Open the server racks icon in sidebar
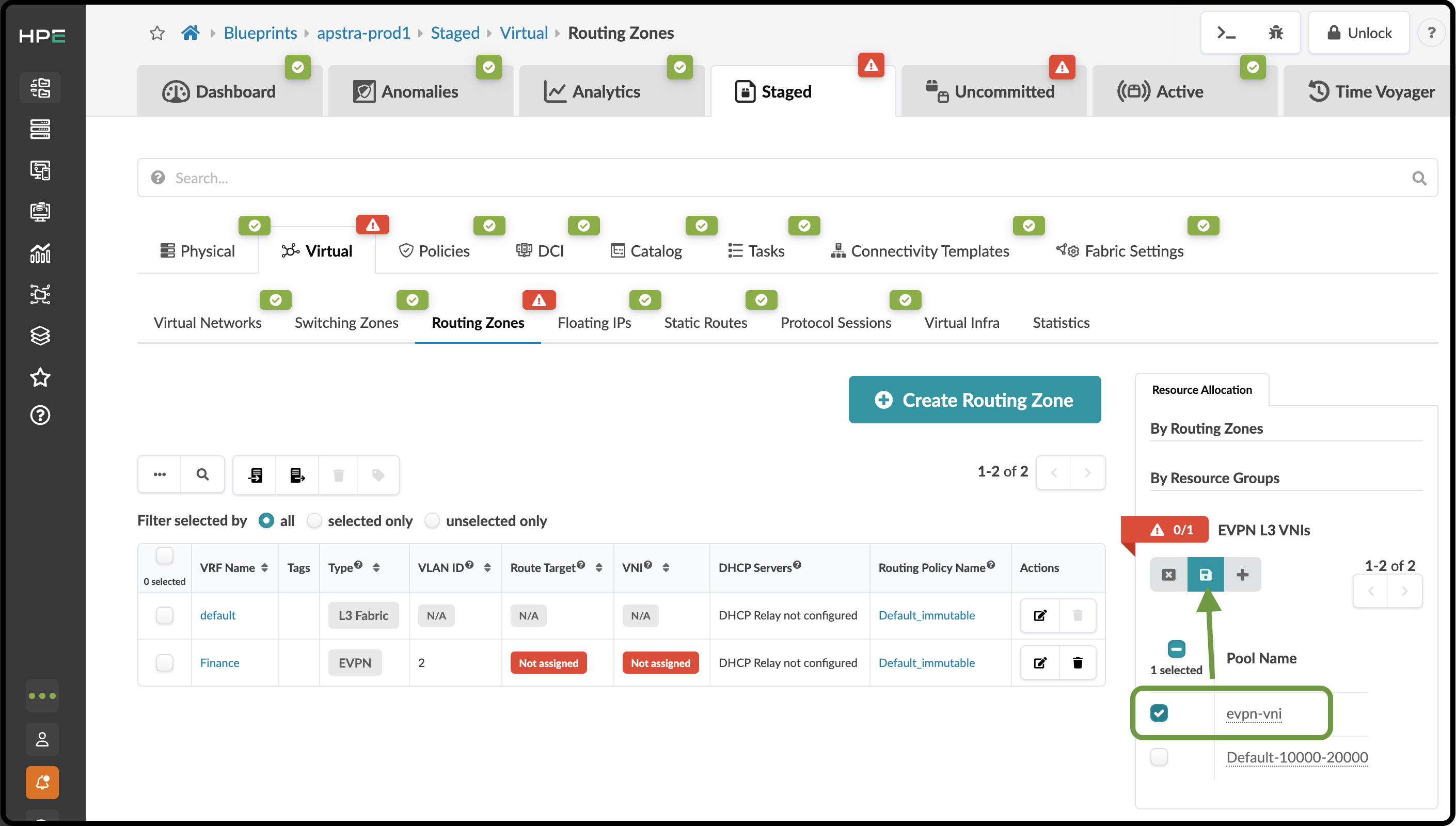Image resolution: width=1456 pixels, height=826 pixels. click(40, 130)
